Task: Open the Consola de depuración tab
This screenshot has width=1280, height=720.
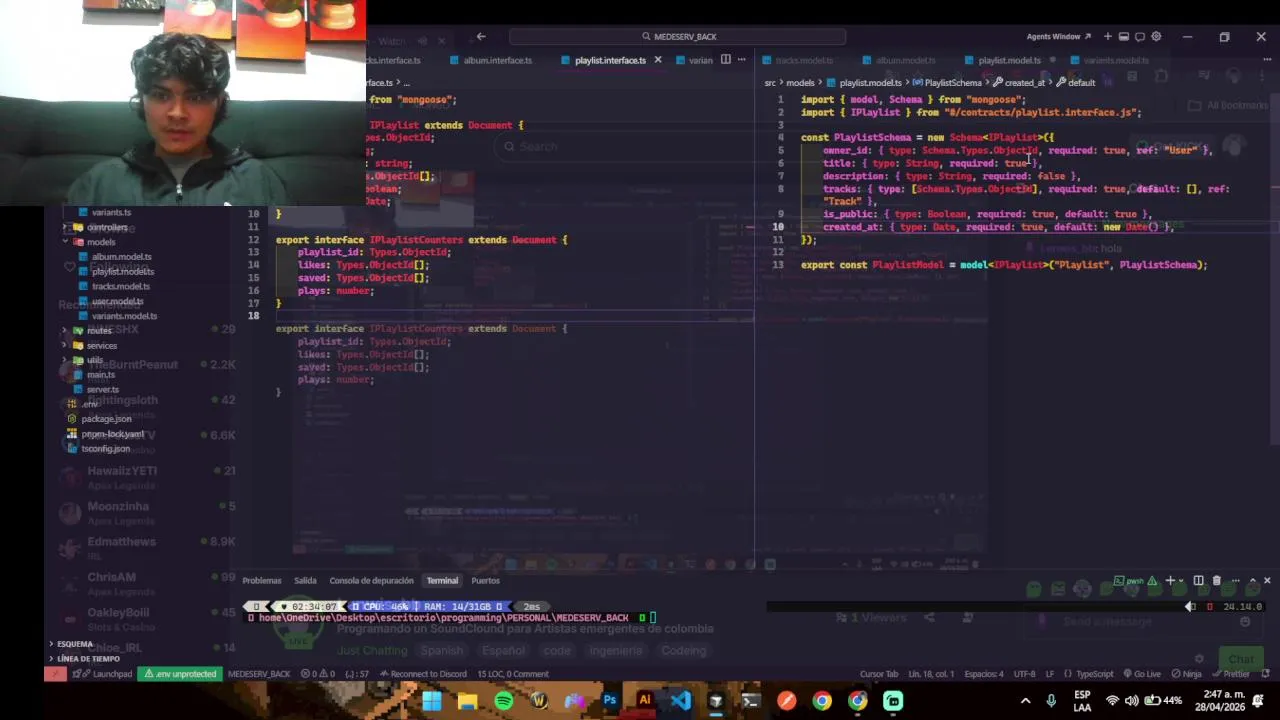Action: click(371, 581)
